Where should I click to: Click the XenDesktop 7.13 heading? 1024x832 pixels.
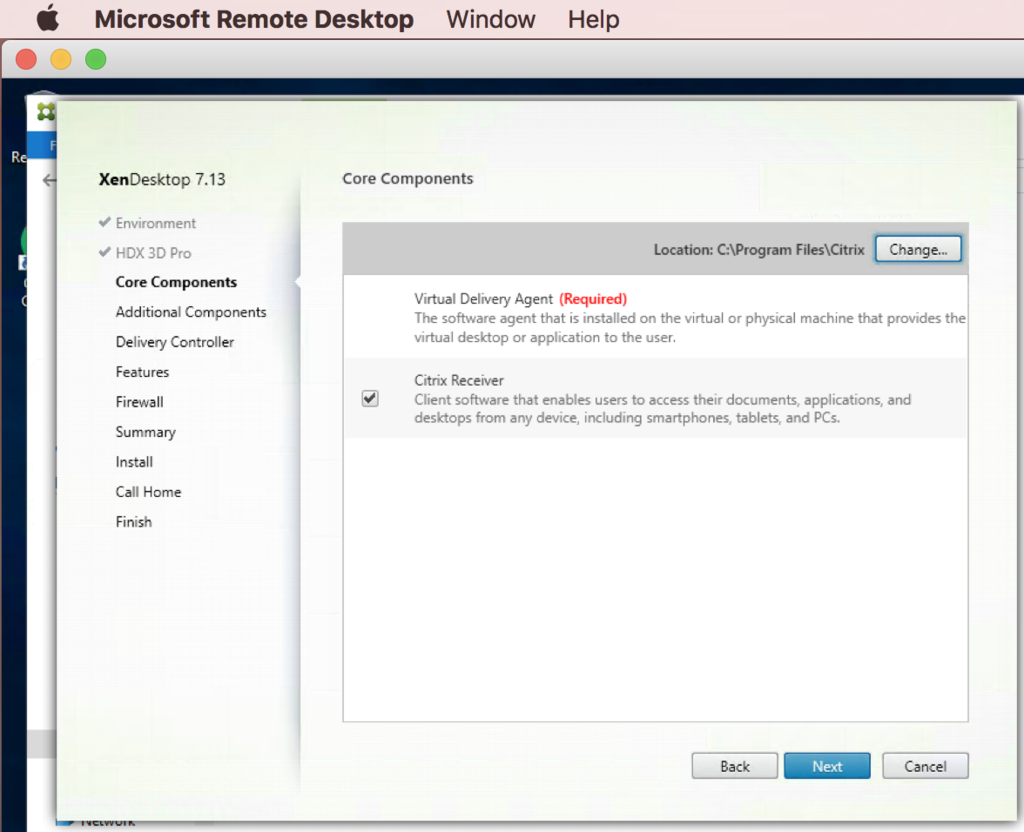tap(162, 180)
